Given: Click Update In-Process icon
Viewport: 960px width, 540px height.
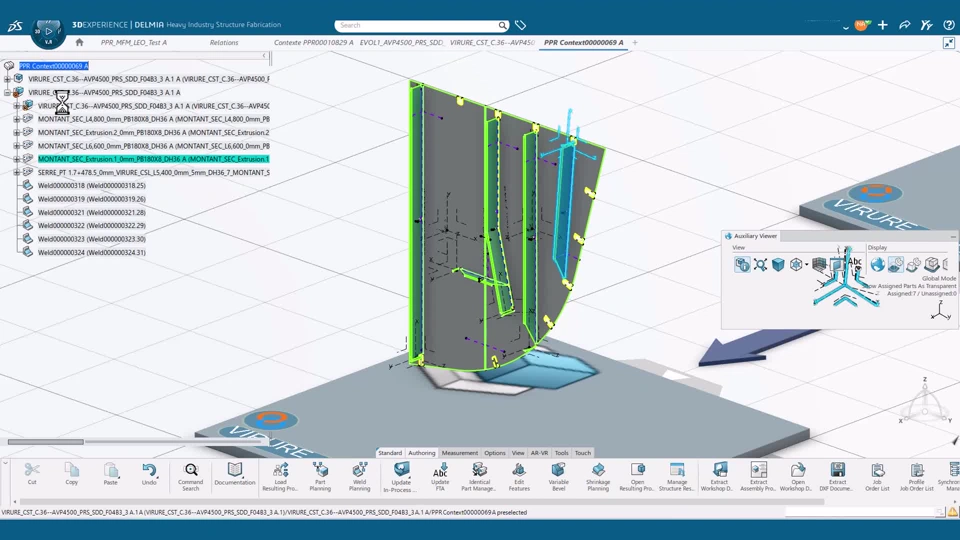Looking at the screenshot, I should [401, 470].
